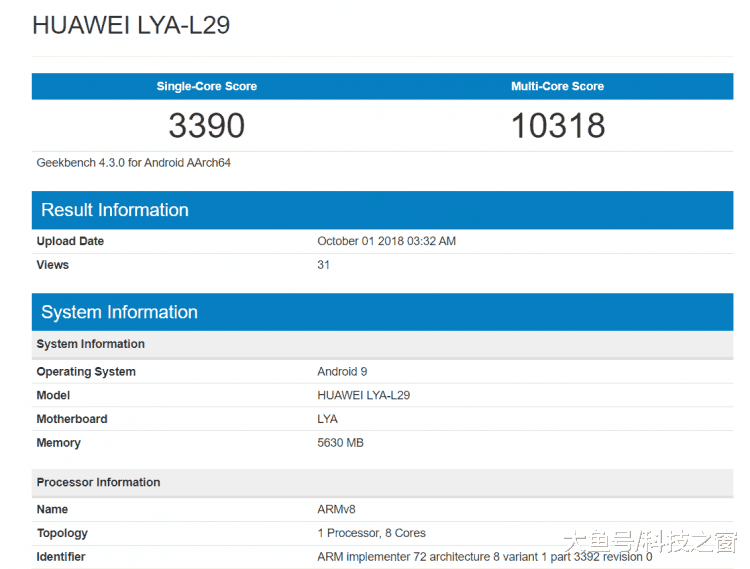Viewport: 750px width, 569px height.
Task: Click the blue System Information section header
Action: click(x=382, y=312)
